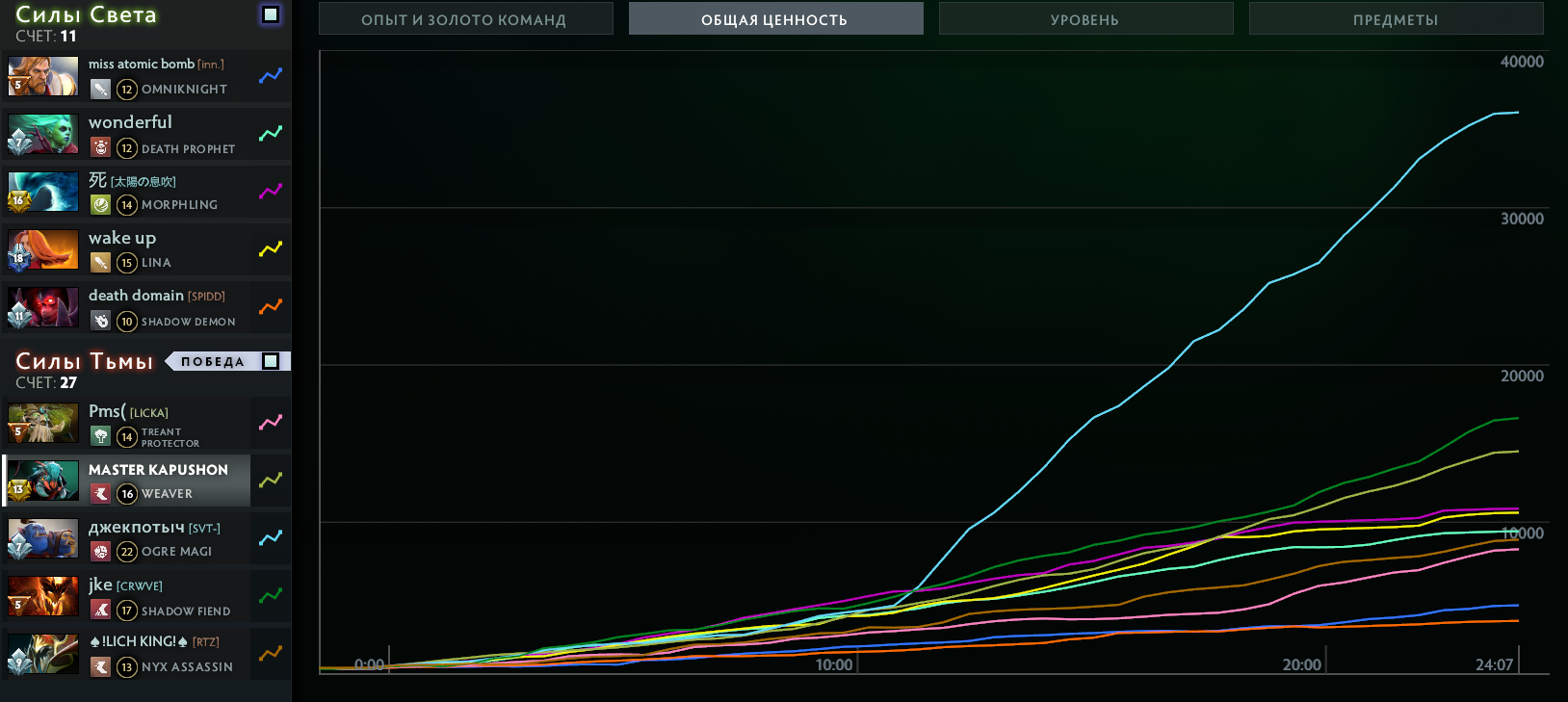The height and width of the screenshot is (702, 1568).
Task: Toggle Treant Protector's pink graph line icon
Action: pos(271,422)
